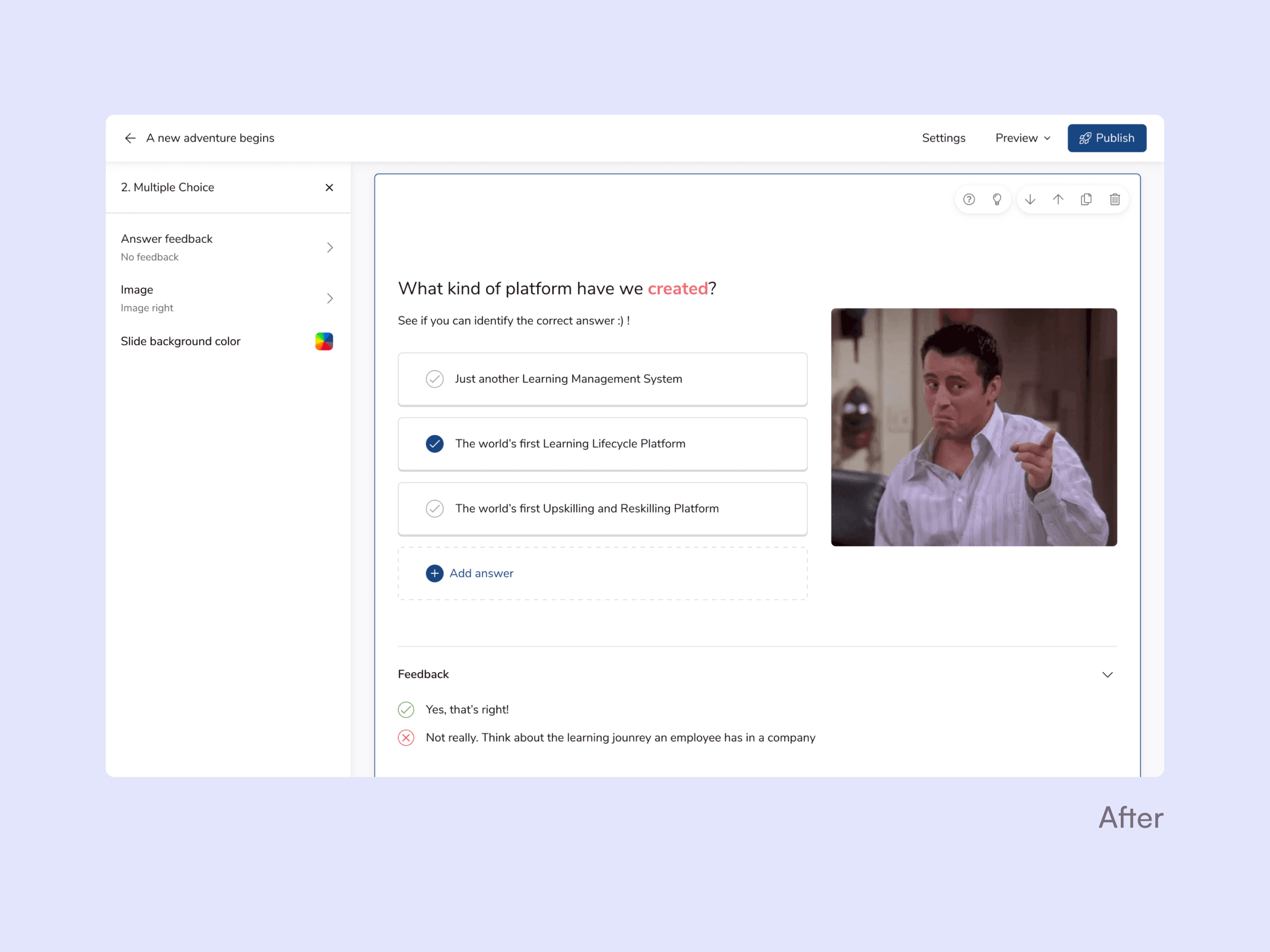Click the question mark help icon
This screenshot has height=952, width=1270.
click(968, 199)
